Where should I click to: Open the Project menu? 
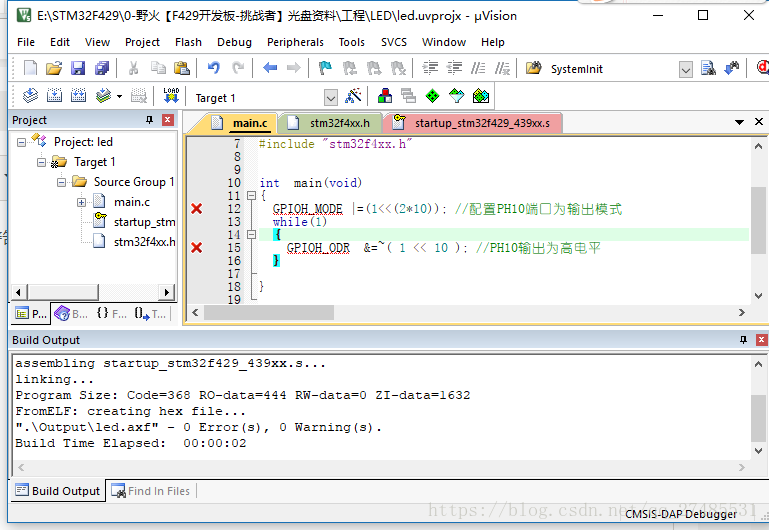click(x=142, y=42)
